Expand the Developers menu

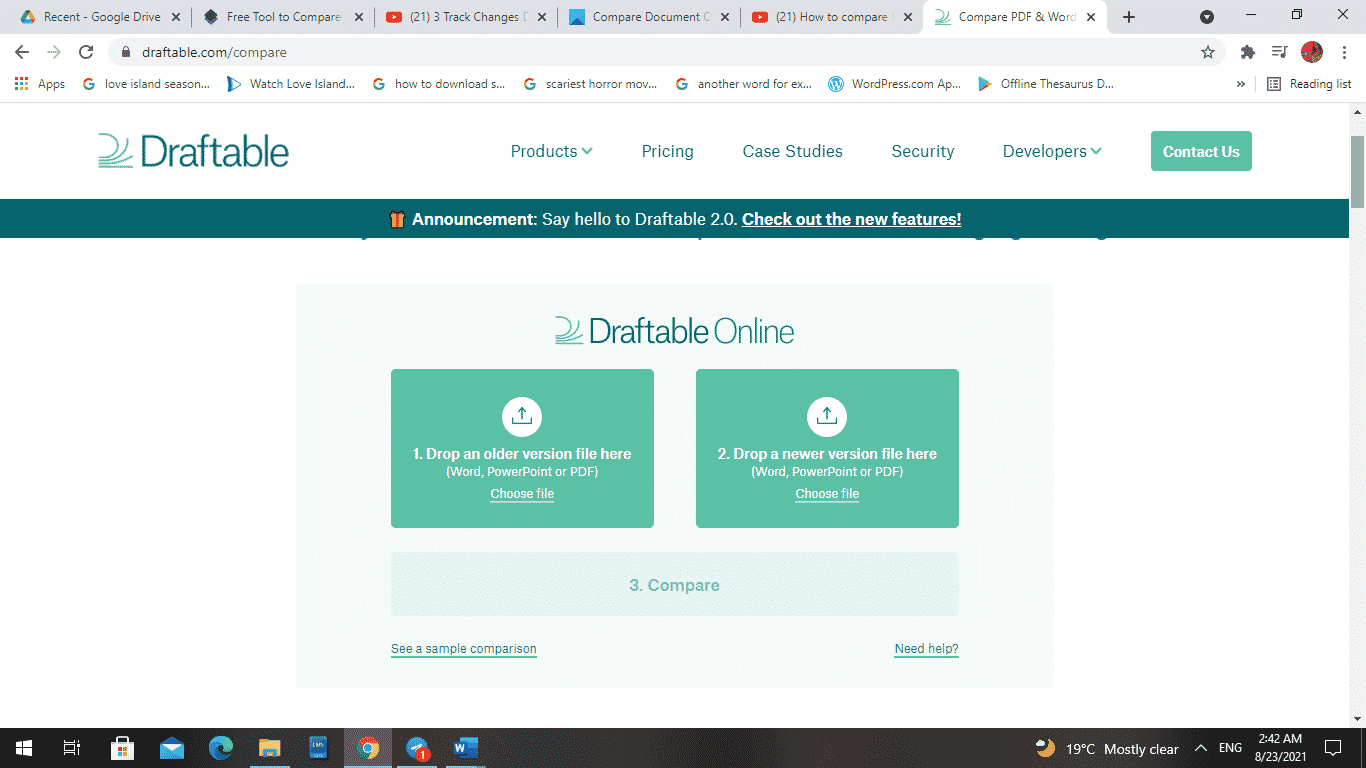(1051, 151)
